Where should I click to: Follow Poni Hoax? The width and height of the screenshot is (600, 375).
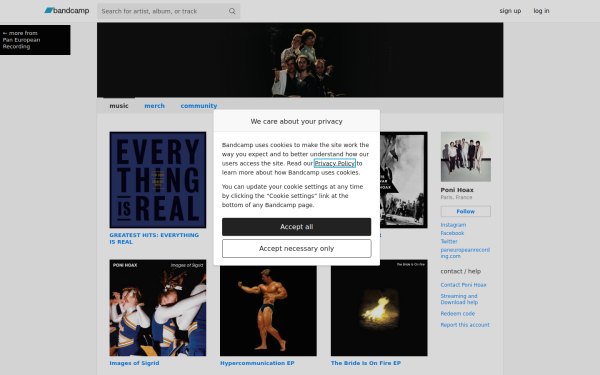[x=466, y=211]
